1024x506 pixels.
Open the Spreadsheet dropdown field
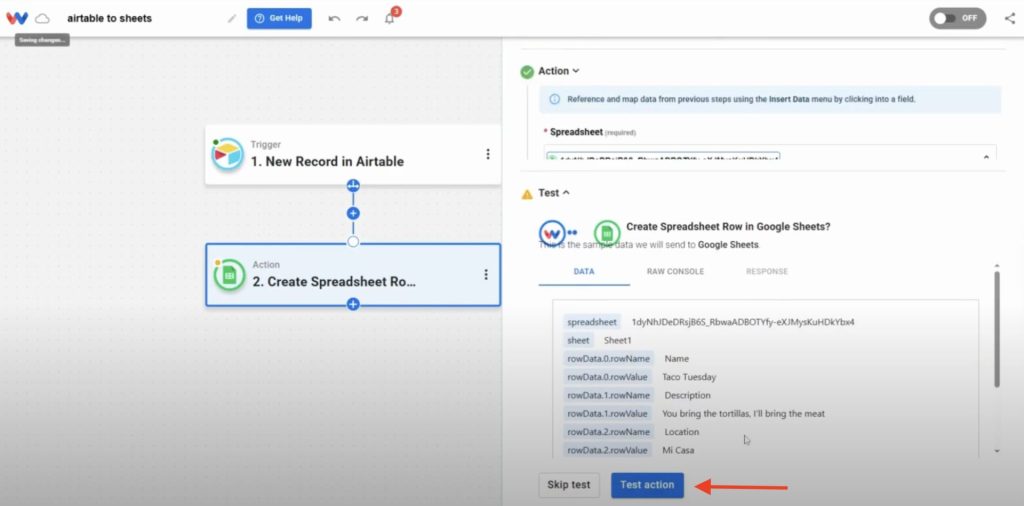770,152
